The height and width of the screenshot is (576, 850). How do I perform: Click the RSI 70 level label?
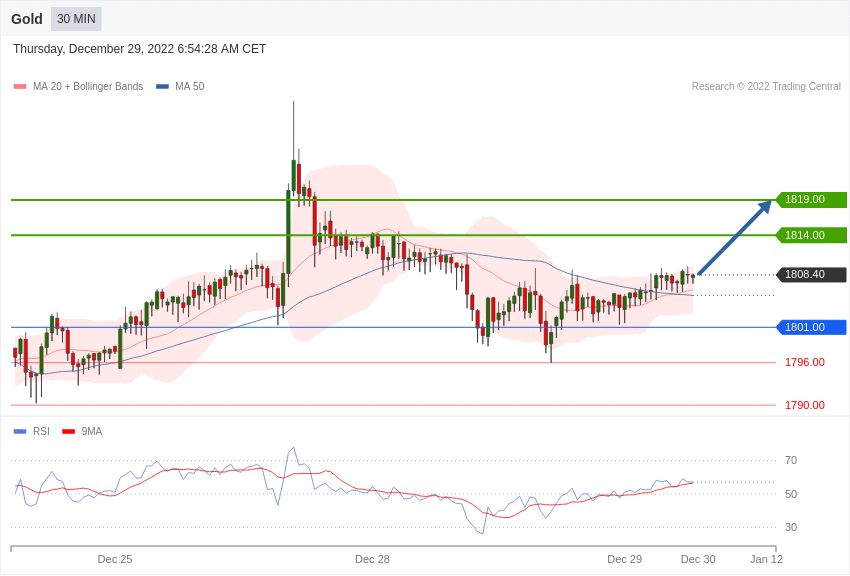point(791,460)
